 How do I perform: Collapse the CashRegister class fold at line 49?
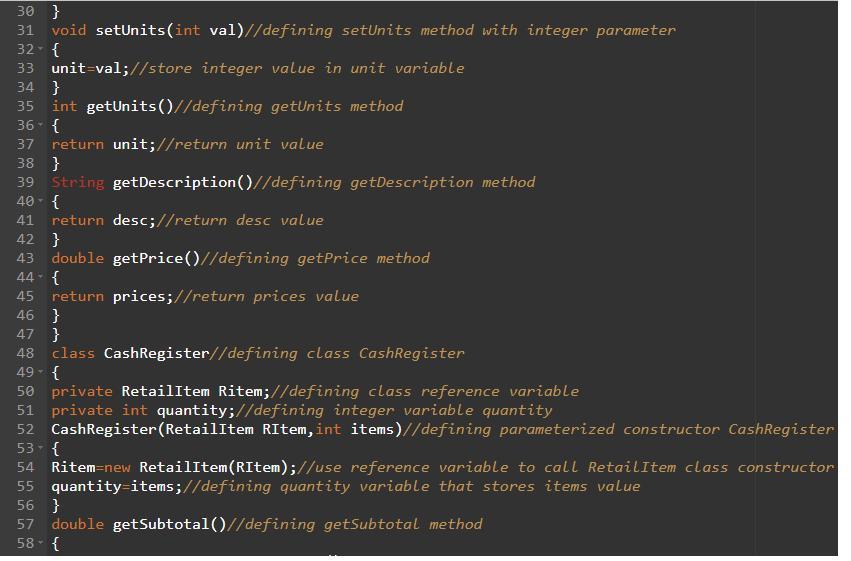coord(40,372)
